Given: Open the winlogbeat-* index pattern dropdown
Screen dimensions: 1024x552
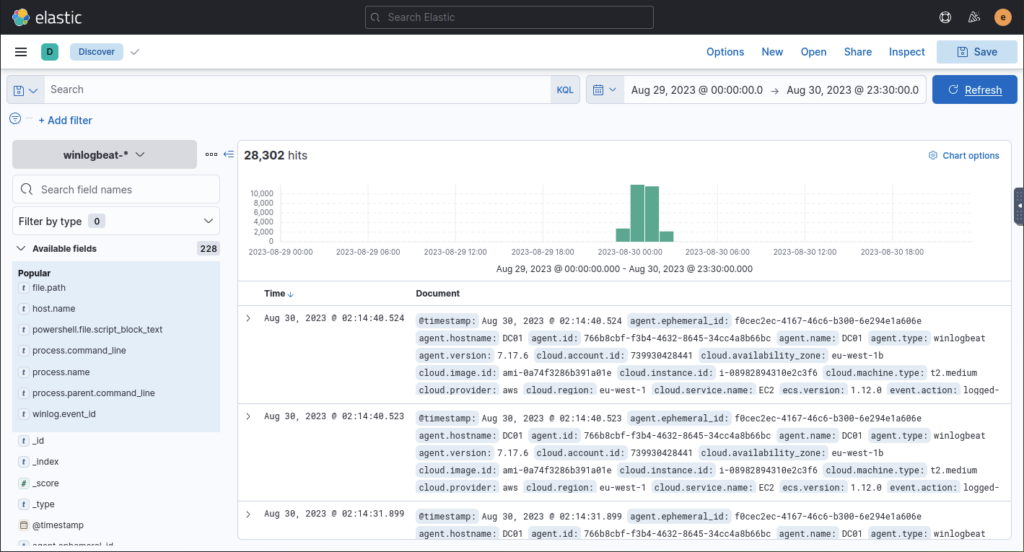Looking at the screenshot, I should point(104,155).
